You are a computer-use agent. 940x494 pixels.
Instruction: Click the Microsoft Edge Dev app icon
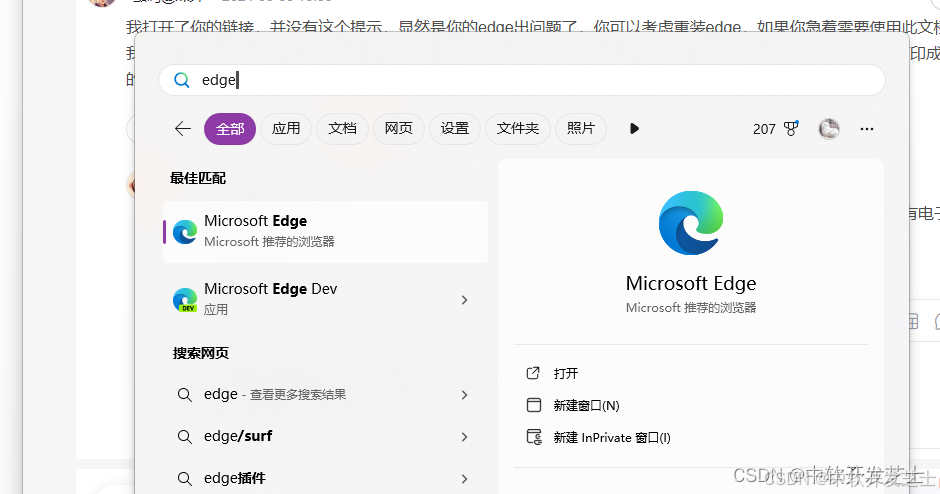(185, 300)
